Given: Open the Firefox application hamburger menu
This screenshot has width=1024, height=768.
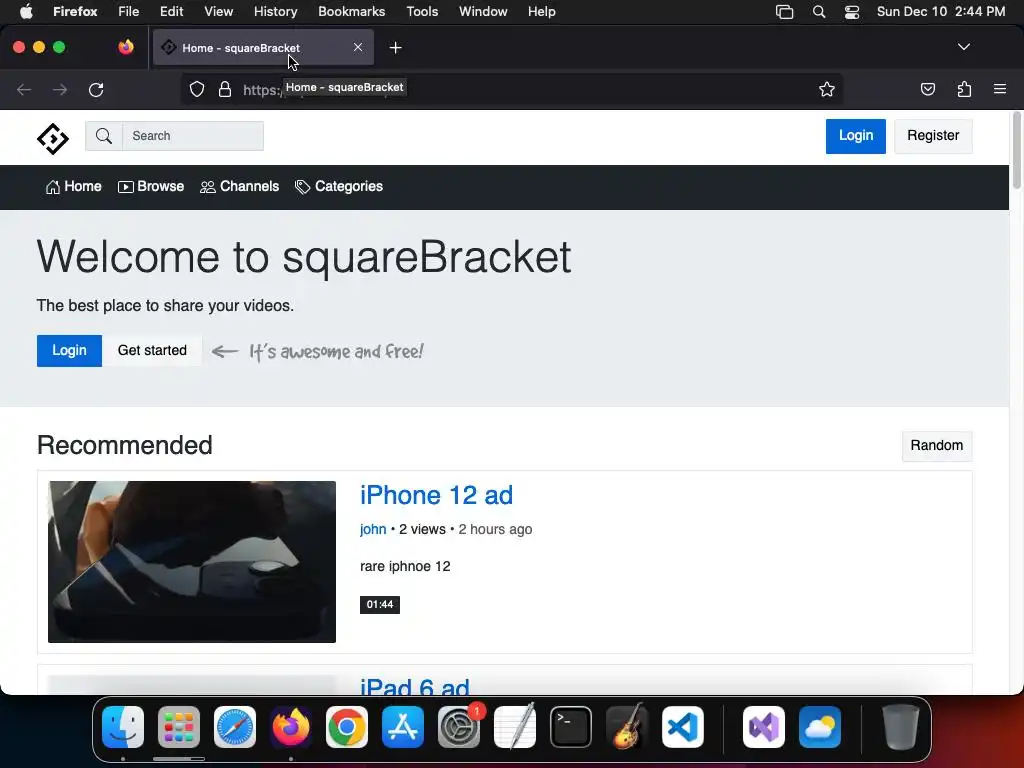Looking at the screenshot, I should (1000, 89).
